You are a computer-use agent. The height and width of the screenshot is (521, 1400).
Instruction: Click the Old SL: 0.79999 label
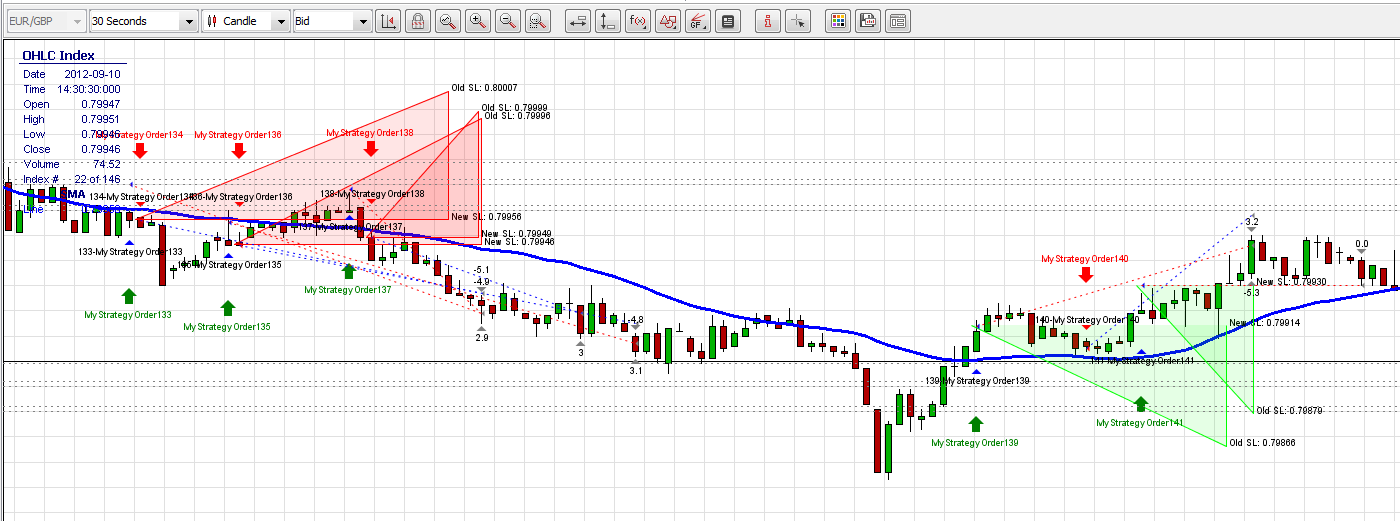click(514, 107)
